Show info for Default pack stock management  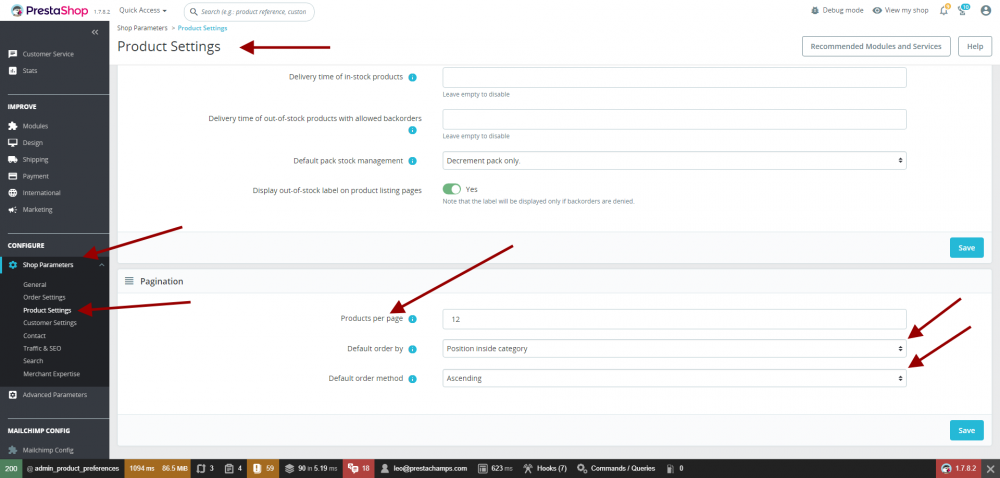click(412, 161)
